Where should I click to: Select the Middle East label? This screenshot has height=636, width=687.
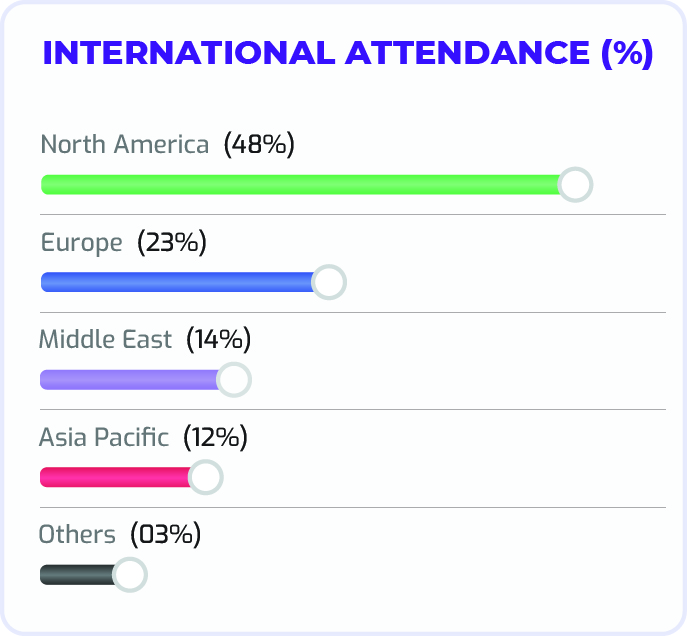[x=105, y=340]
